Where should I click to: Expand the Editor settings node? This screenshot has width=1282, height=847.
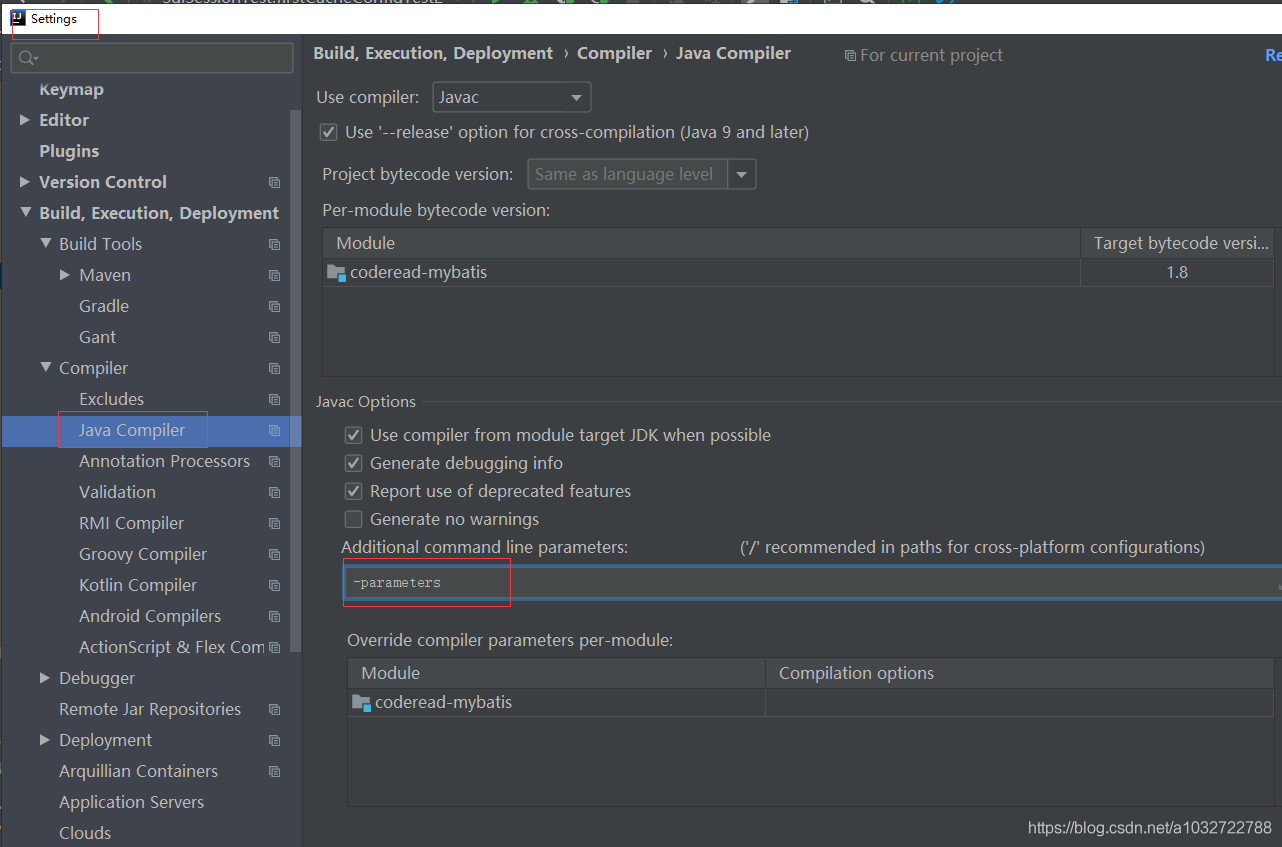tap(24, 120)
